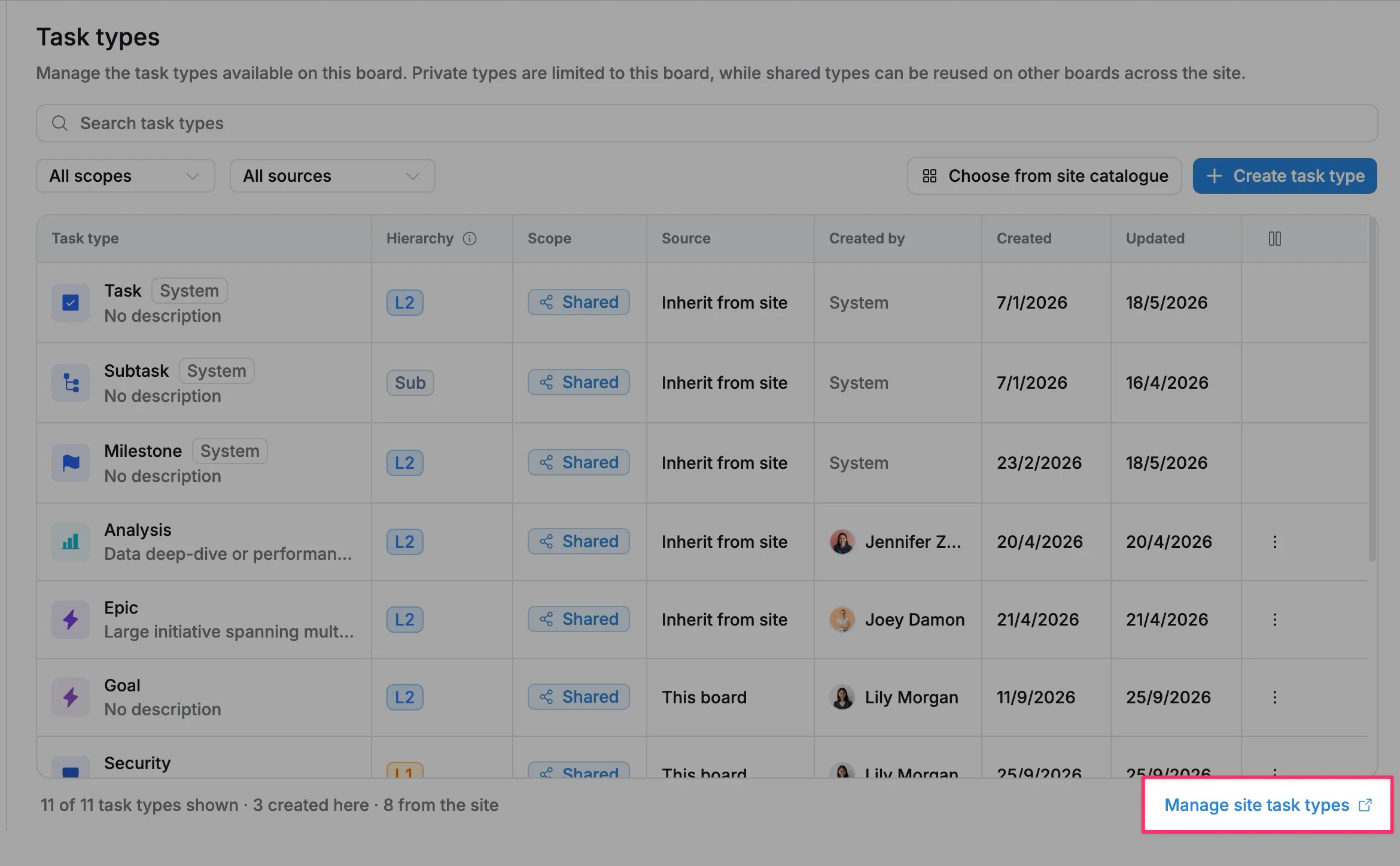Click the Shared scope badge for Goal

point(579,697)
